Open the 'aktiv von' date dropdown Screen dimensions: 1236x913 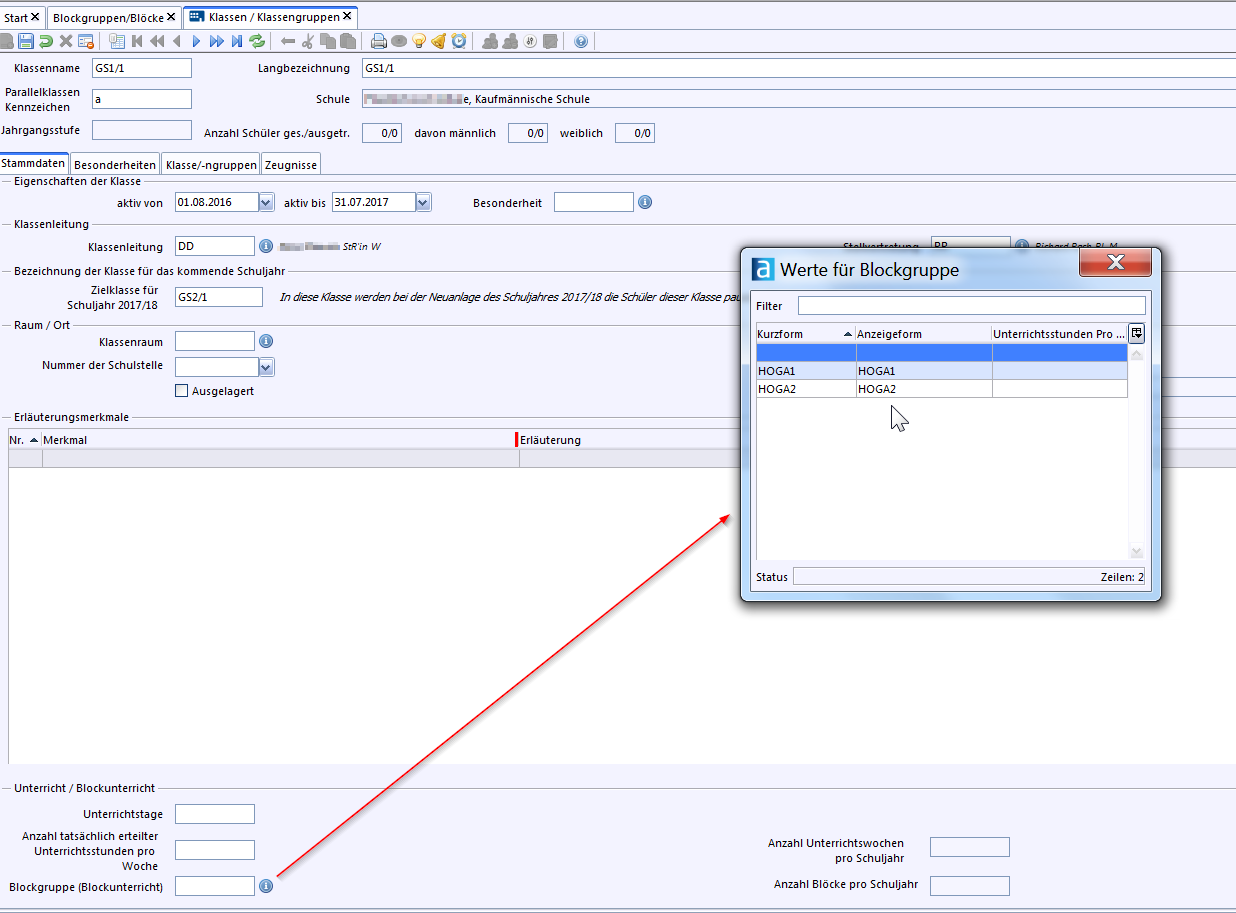point(266,203)
